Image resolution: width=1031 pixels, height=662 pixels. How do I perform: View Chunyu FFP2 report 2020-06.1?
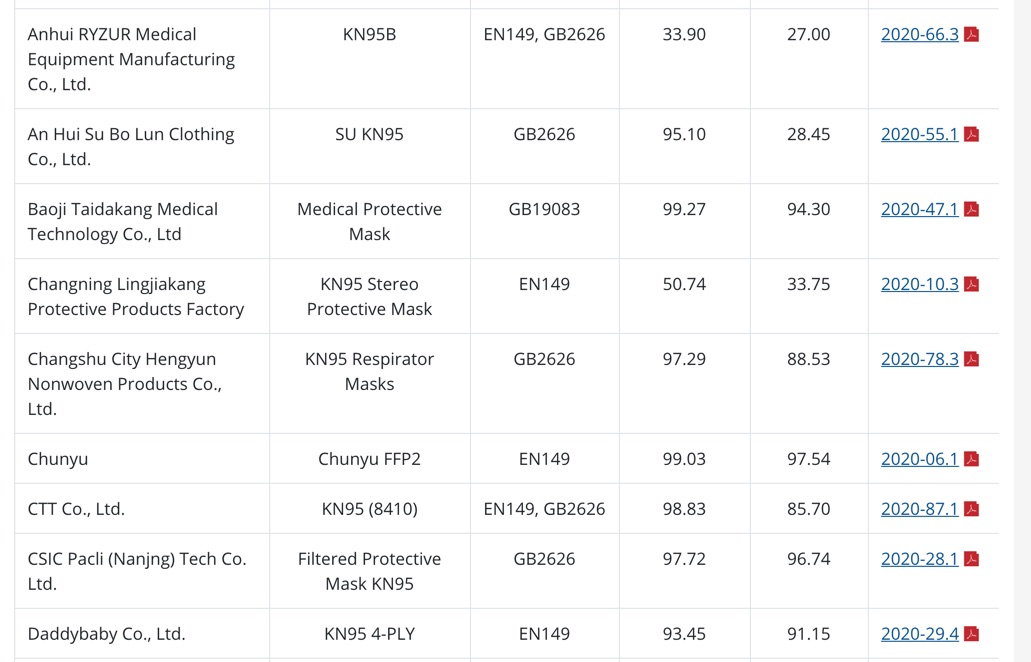[x=920, y=459]
